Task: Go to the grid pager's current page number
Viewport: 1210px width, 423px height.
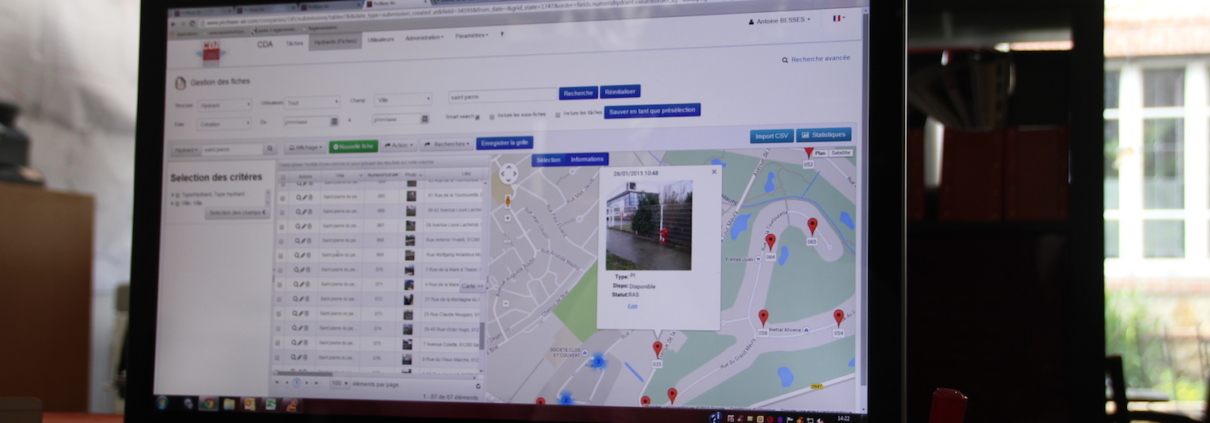Action: [x=296, y=383]
